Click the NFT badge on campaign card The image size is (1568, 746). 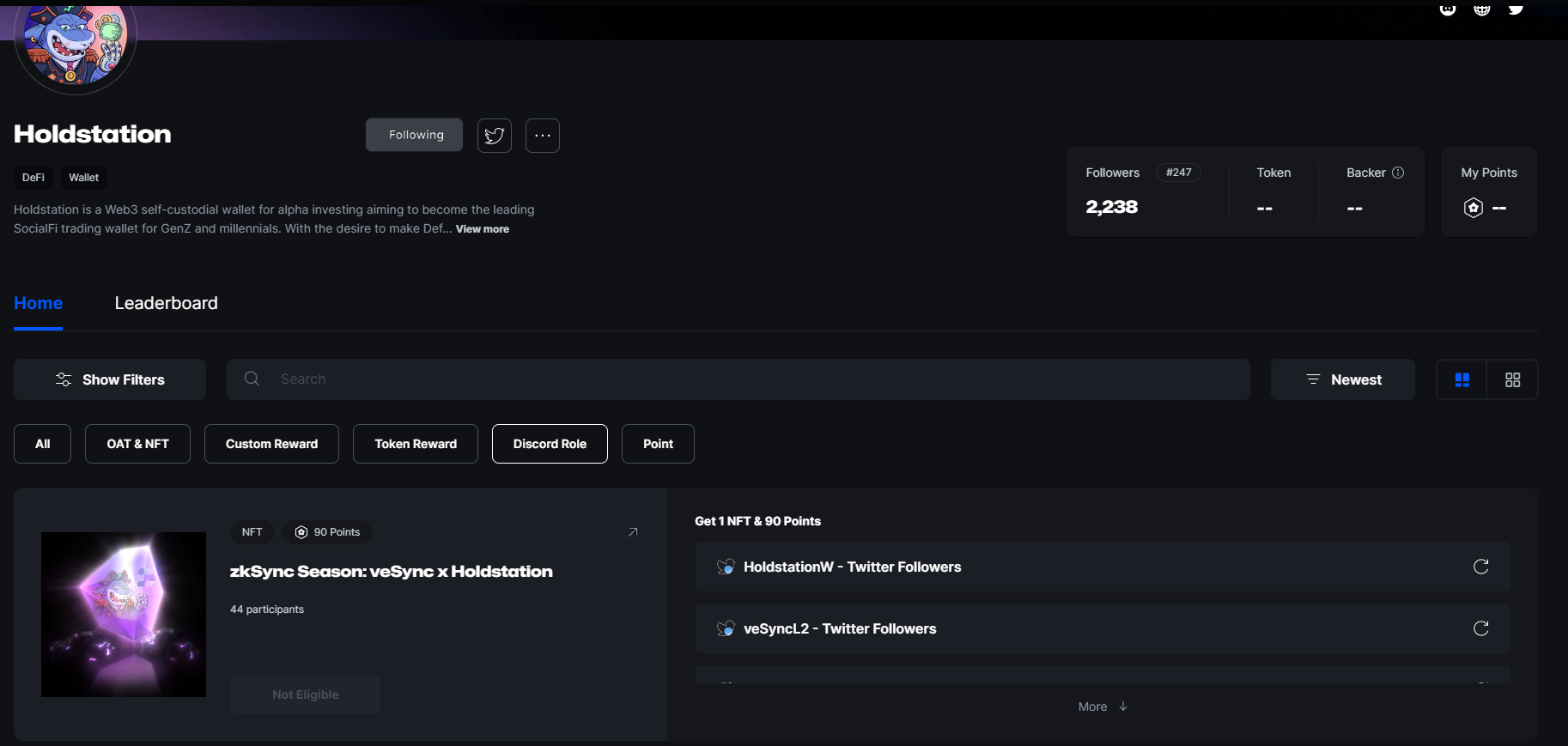pos(252,532)
